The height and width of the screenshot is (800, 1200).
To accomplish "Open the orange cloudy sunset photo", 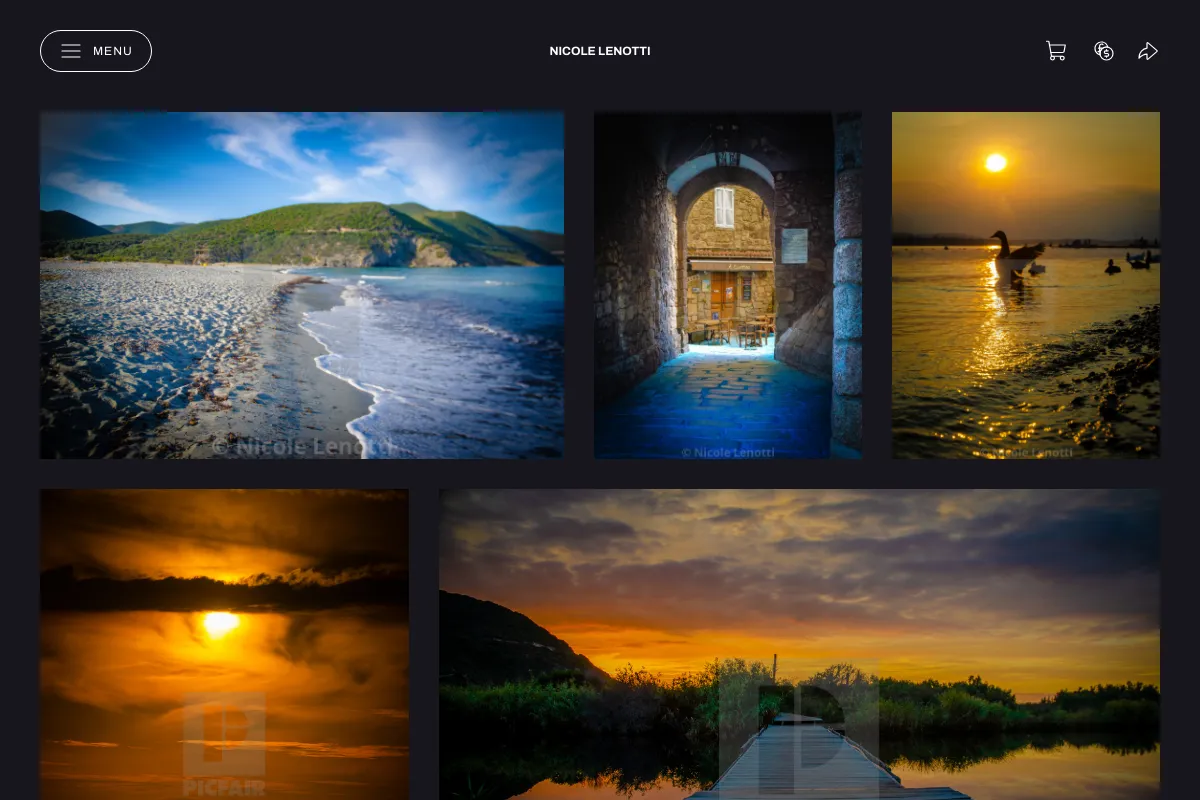I will pos(224,644).
